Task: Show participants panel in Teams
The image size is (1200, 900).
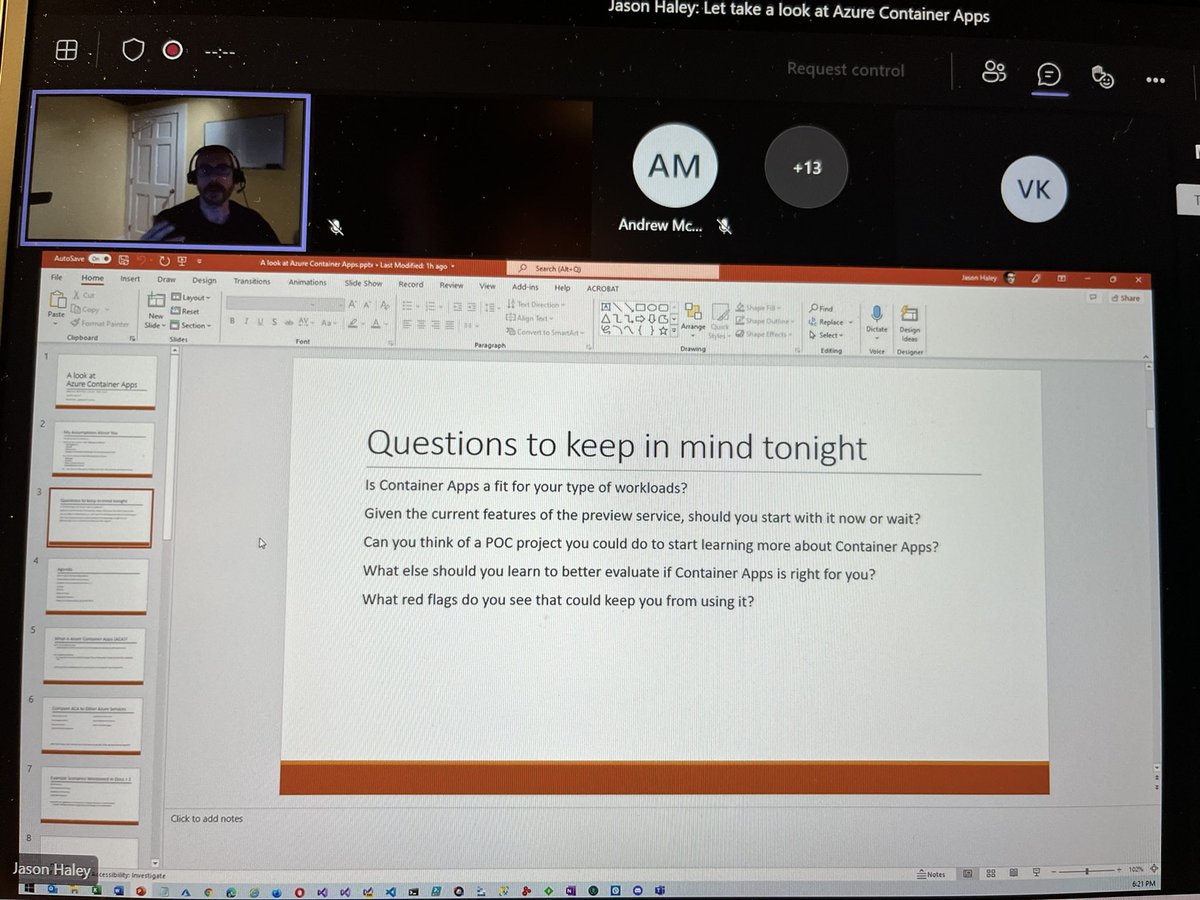Action: [x=993, y=72]
